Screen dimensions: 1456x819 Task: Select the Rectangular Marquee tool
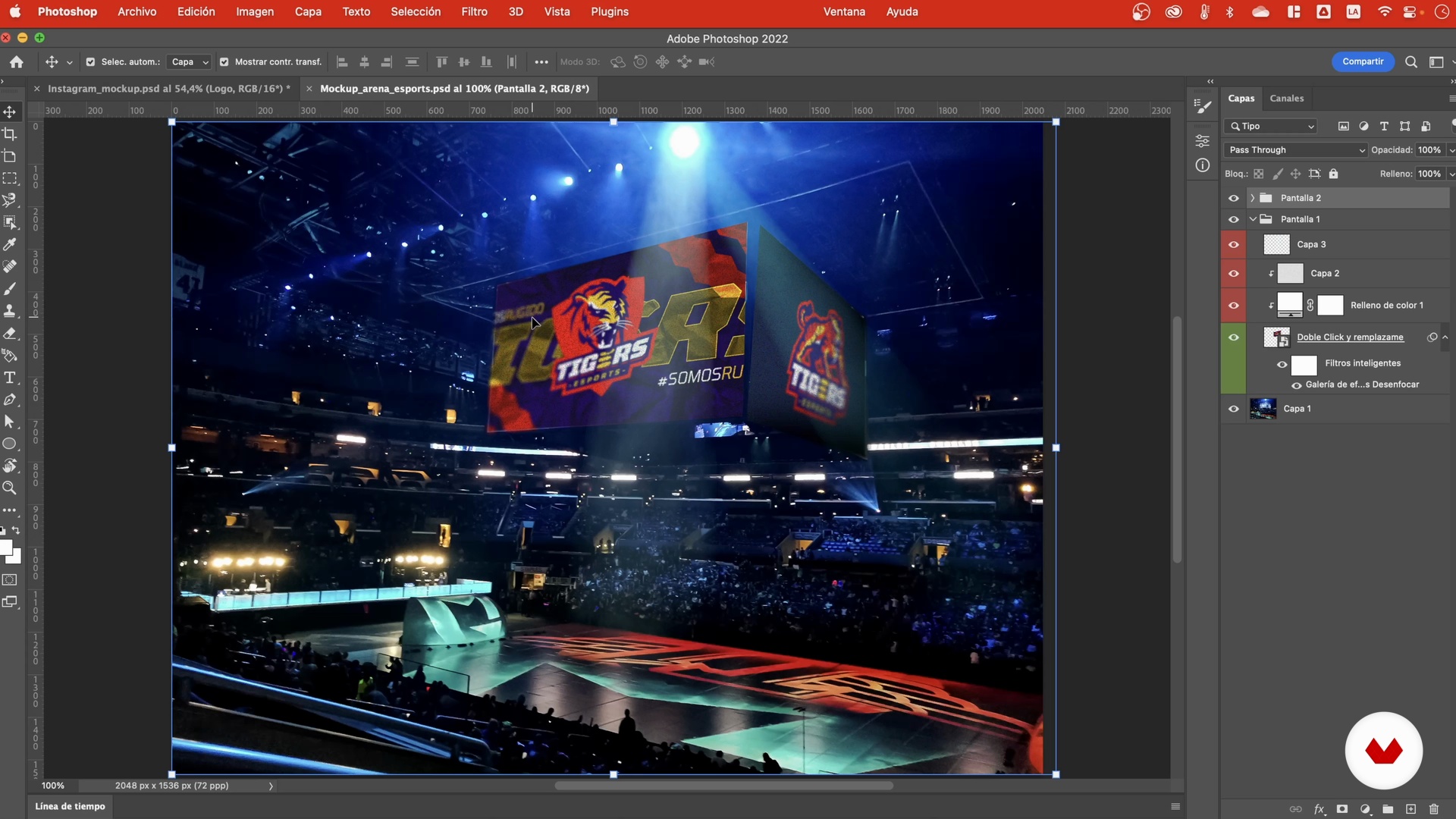coord(10,178)
